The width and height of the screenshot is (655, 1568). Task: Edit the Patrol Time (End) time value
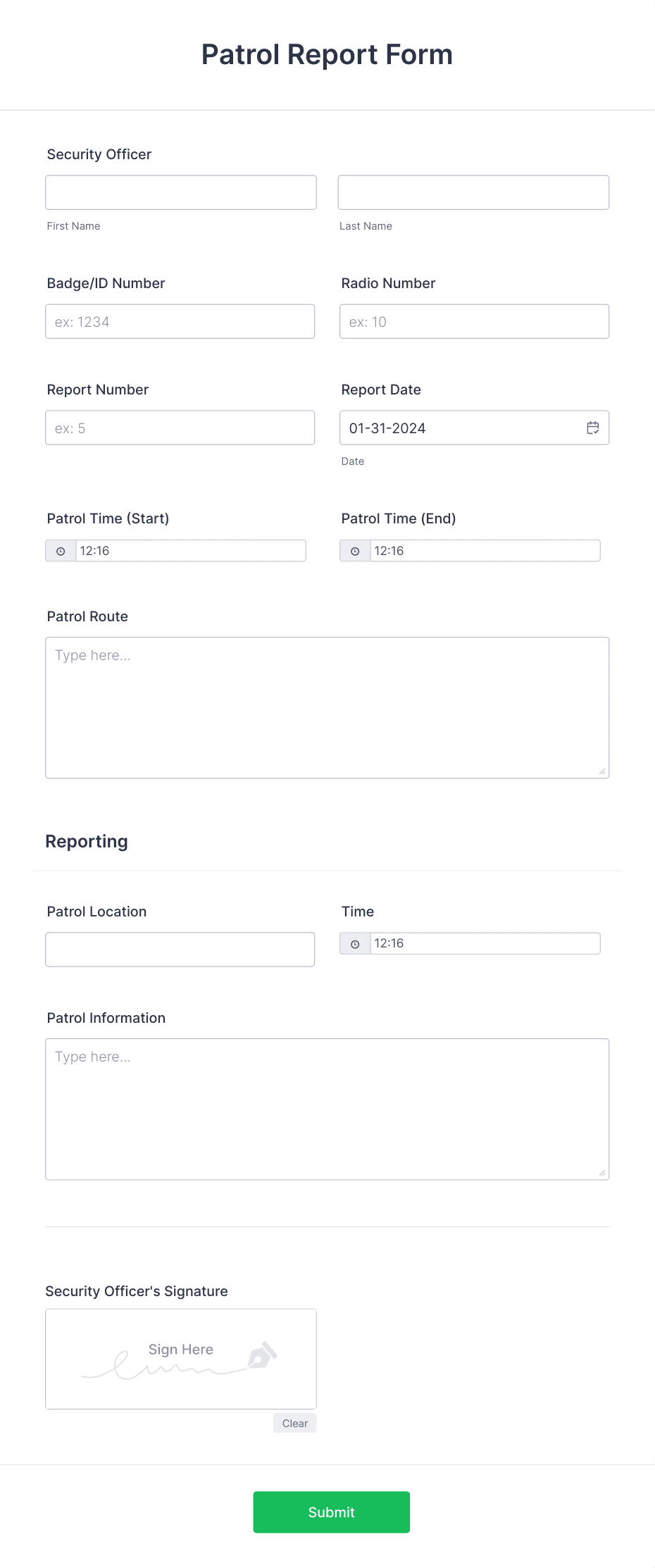[485, 551]
